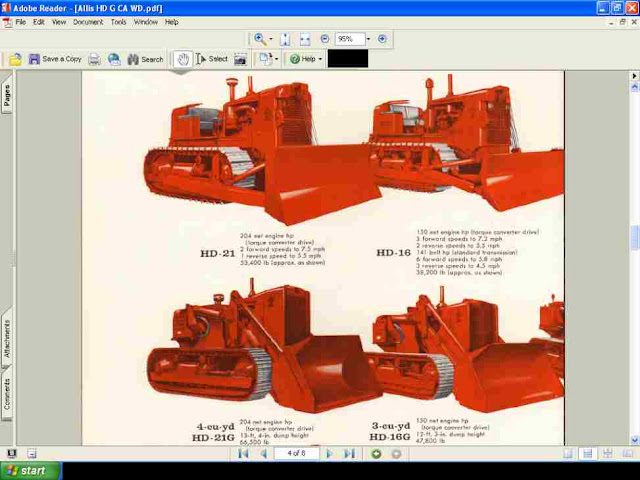This screenshot has height=480, width=640.
Task: Open the View menu
Action: (x=59, y=22)
